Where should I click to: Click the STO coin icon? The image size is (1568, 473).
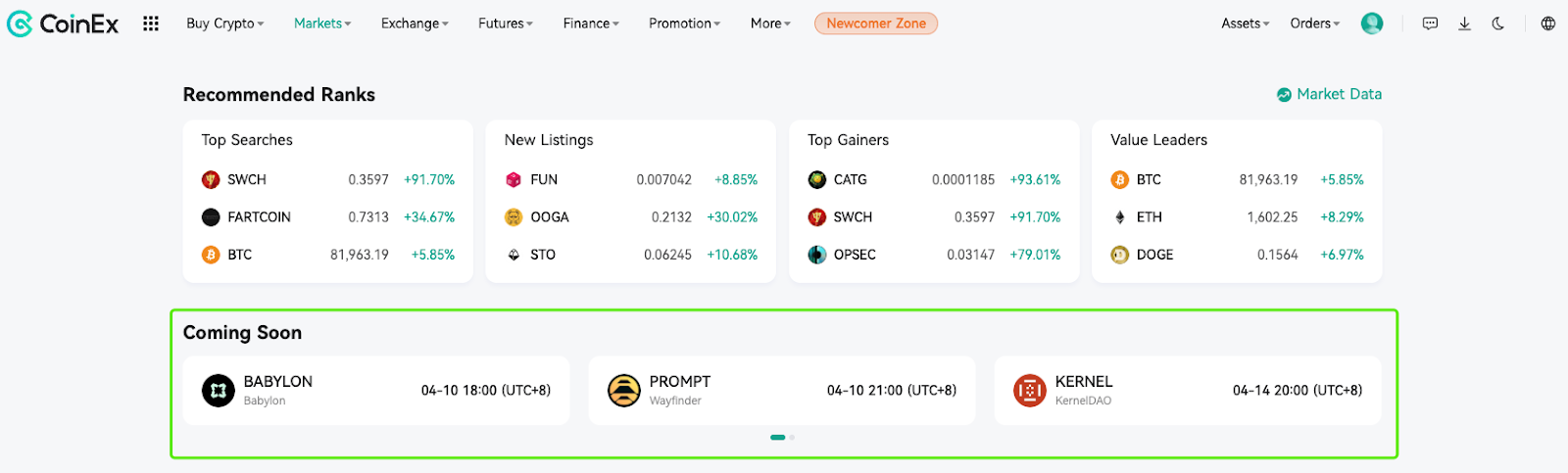[514, 255]
